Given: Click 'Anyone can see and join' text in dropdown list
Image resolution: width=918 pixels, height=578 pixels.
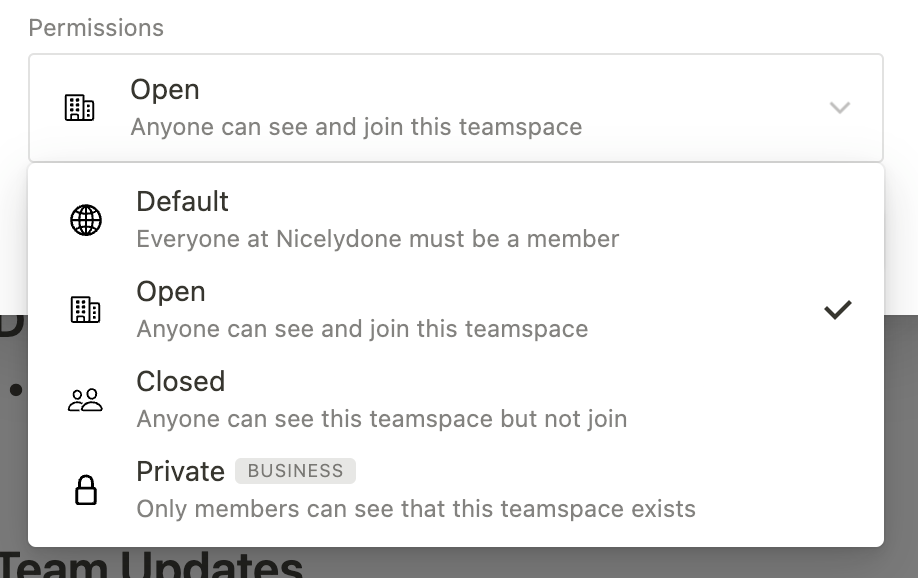Looking at the screenshot, I should click(x=362, y=329).
